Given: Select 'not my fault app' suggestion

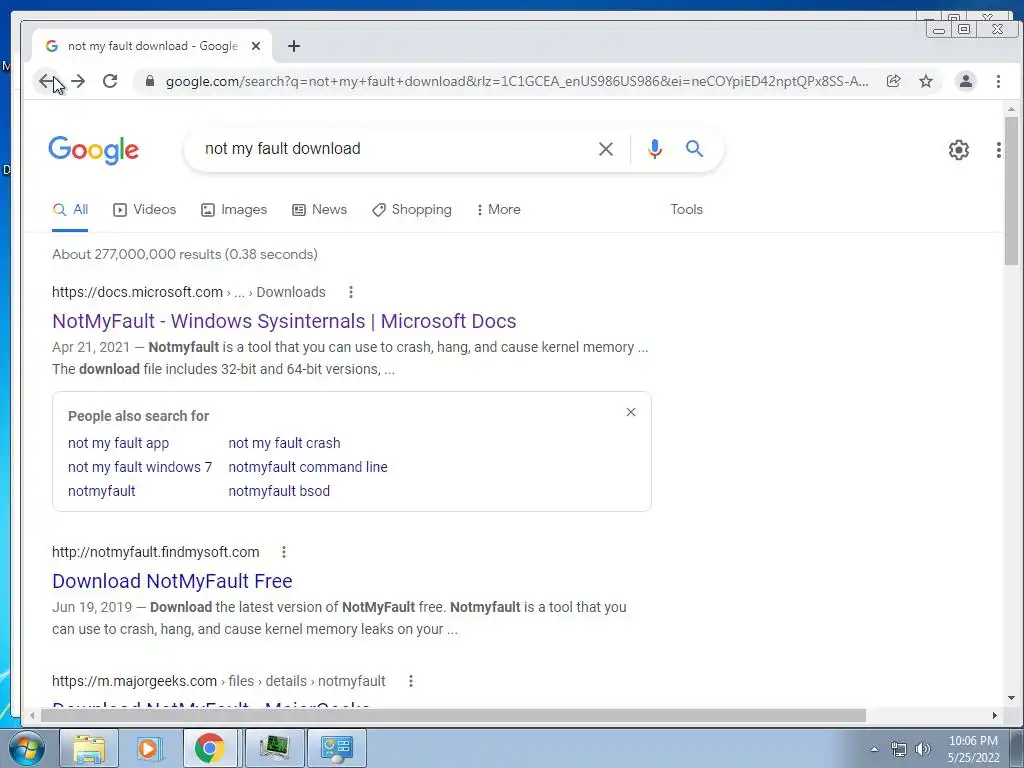Looking at the screenshot, I should coord(118,443).
